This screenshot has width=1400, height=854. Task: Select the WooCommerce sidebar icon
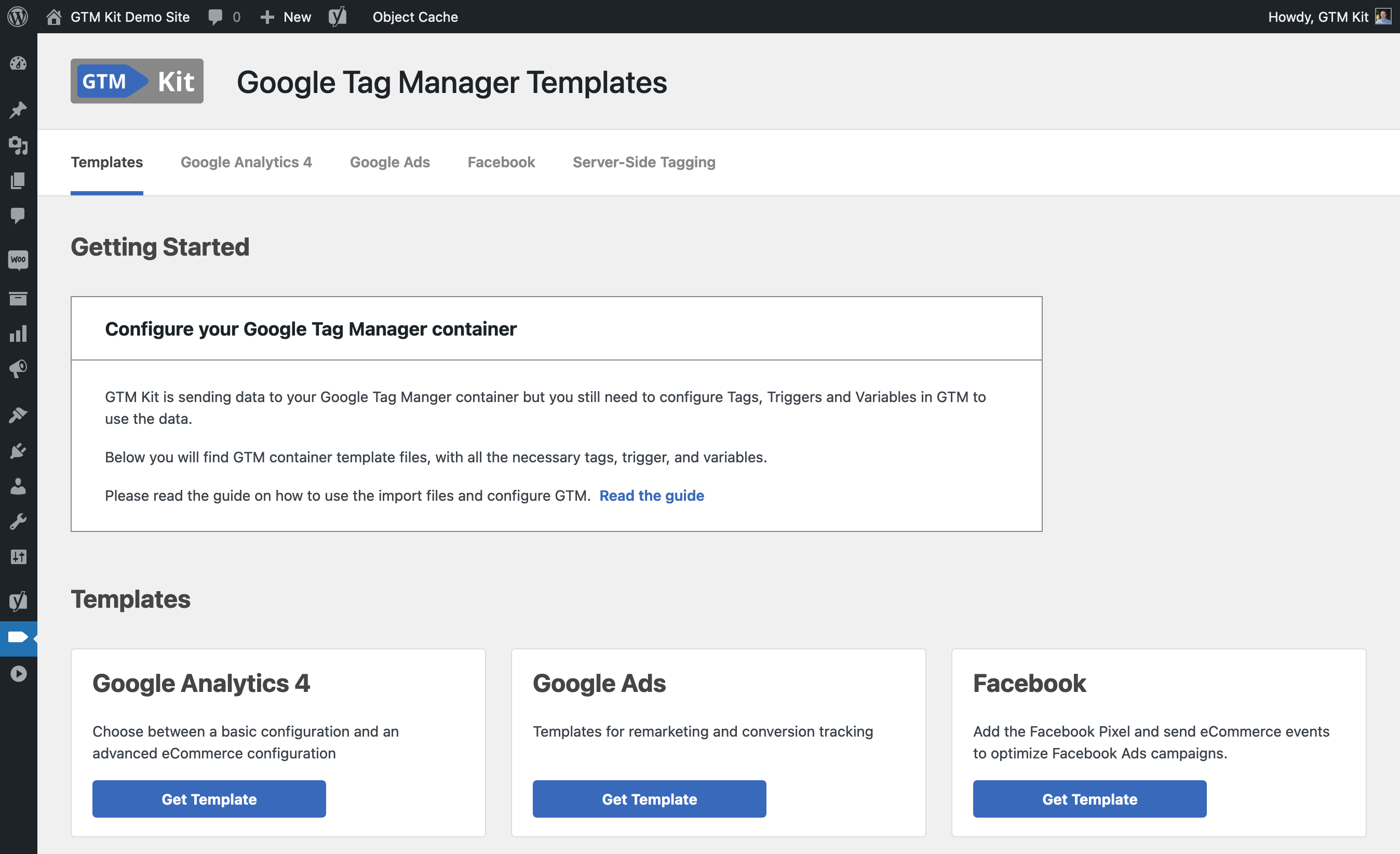click(x=18, y=260)
